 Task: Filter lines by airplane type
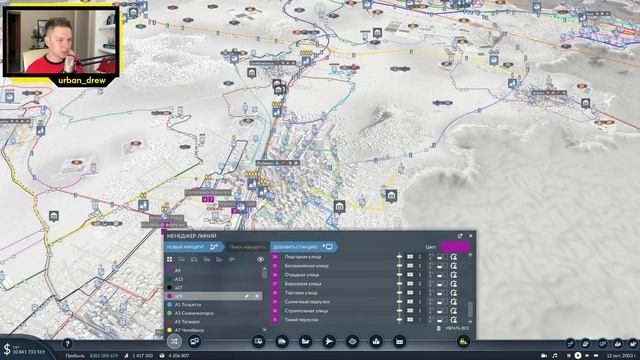(x=232, y=260)
